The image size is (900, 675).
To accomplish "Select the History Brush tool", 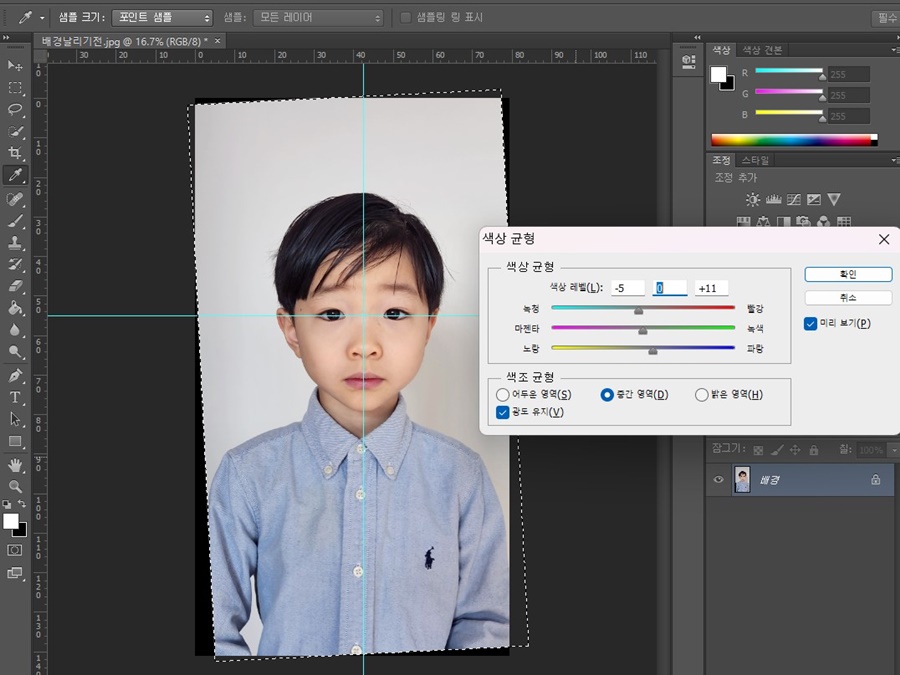I will tap(15, 265).
